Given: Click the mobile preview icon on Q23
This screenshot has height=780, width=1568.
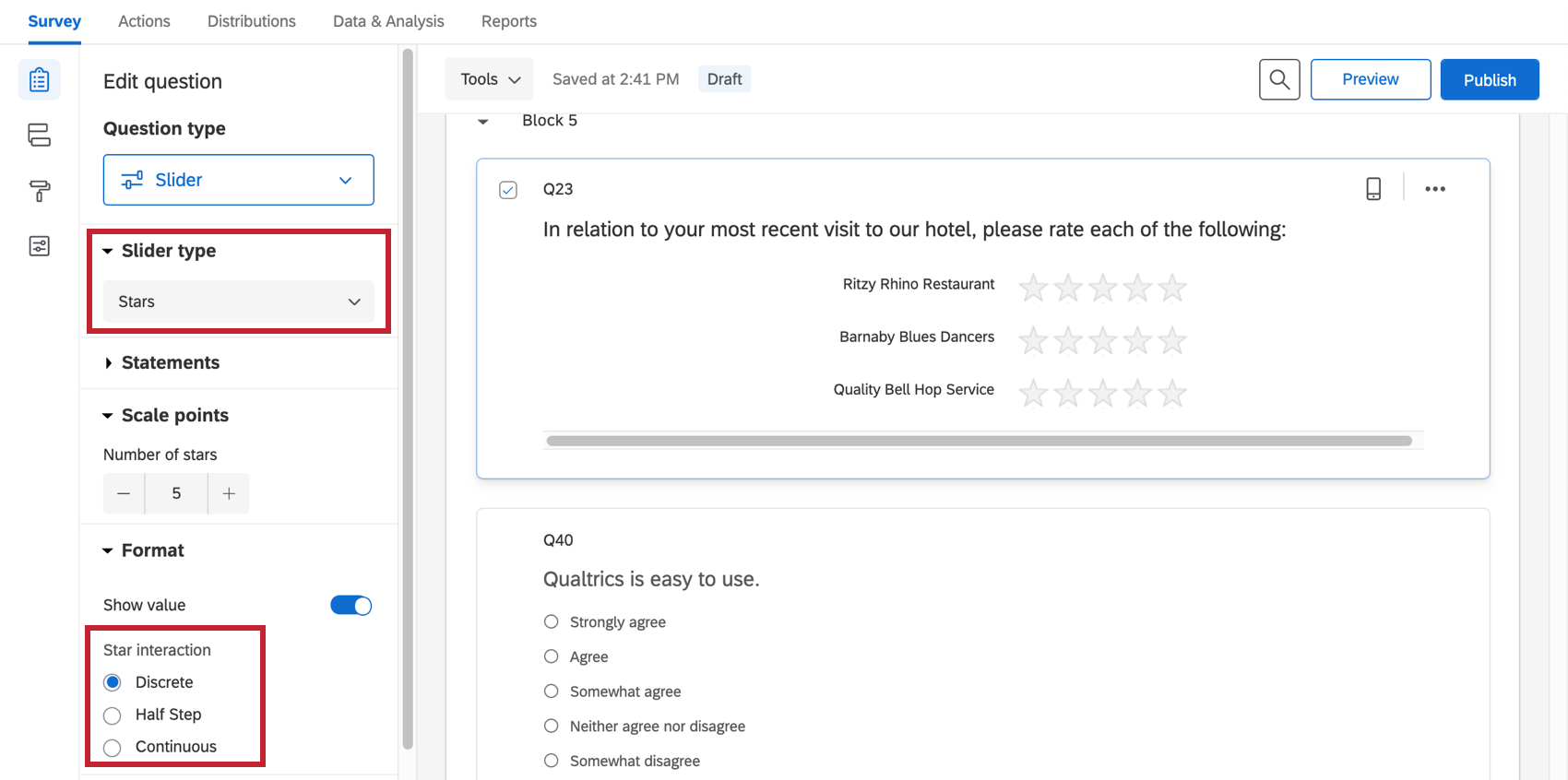Looking at the screenshot, I should (1373, 189).
